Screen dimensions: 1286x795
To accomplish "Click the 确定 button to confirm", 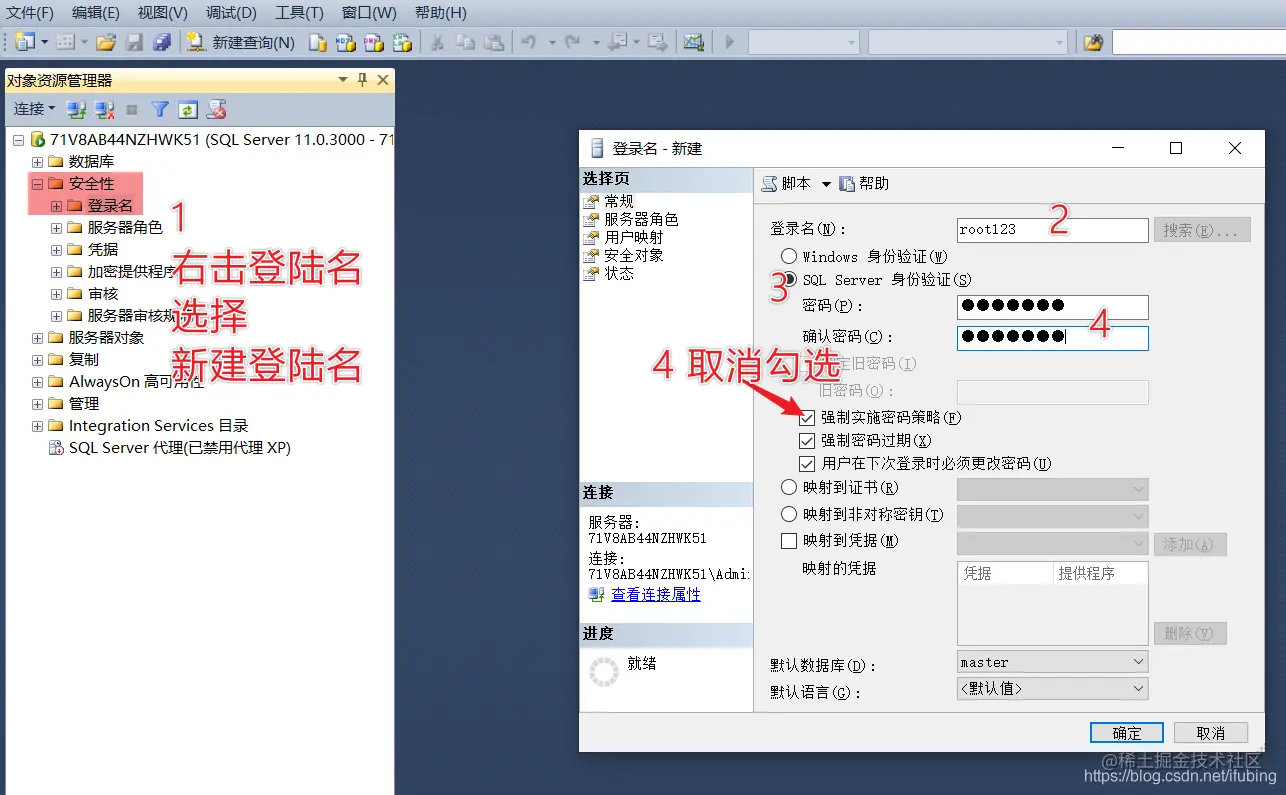I will click(1126, 732).
